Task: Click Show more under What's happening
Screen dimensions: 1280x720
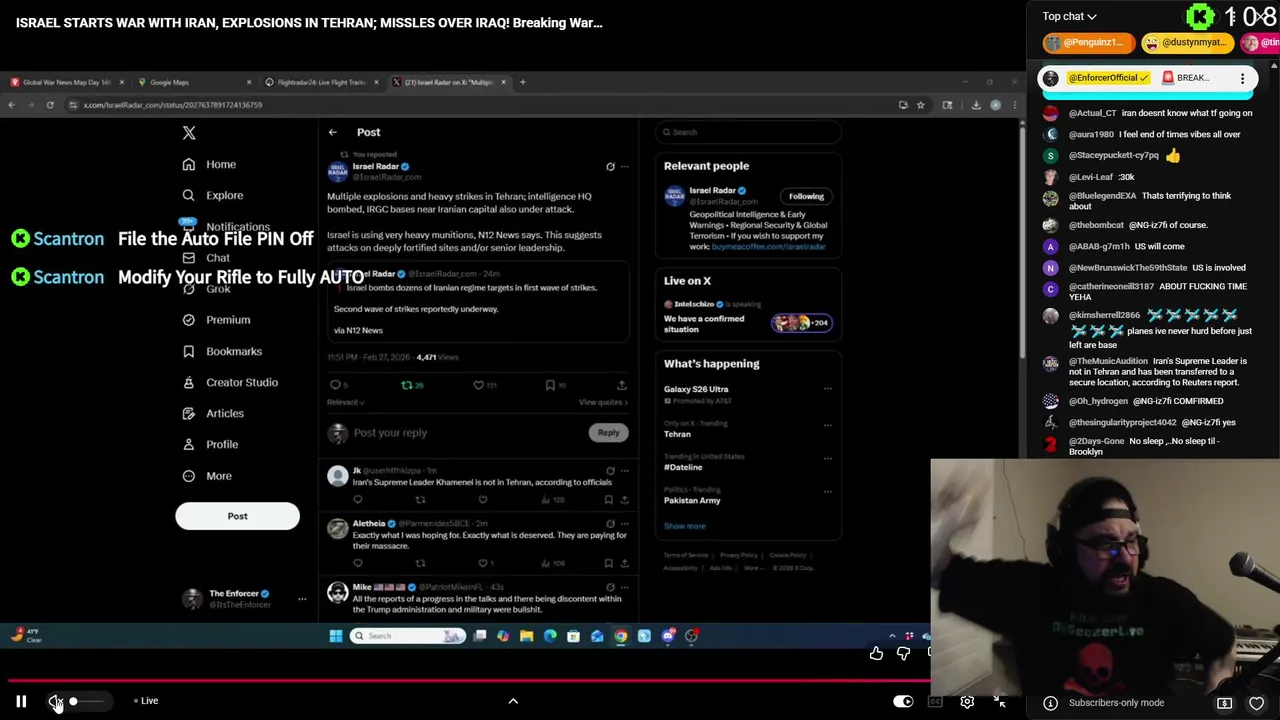Action: tap(685, 526)
